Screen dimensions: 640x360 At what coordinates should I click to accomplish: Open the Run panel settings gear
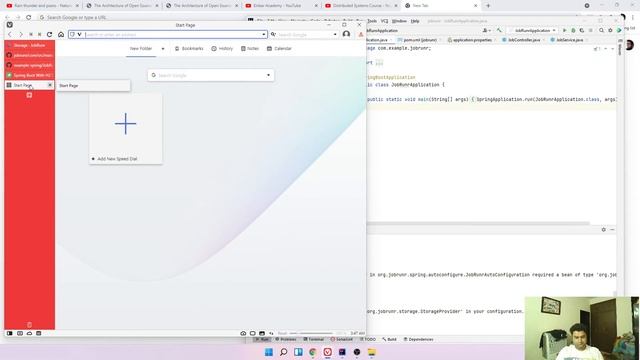click(x=604, y=230)
